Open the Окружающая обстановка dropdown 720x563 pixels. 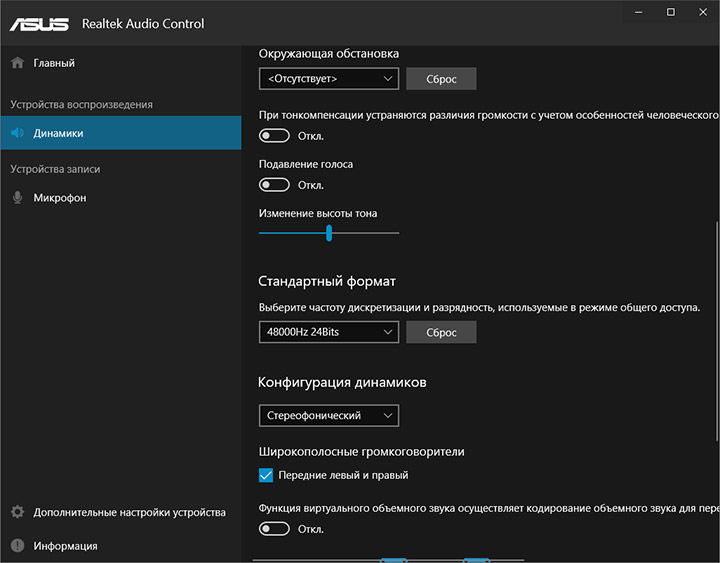tap(328, 78)
